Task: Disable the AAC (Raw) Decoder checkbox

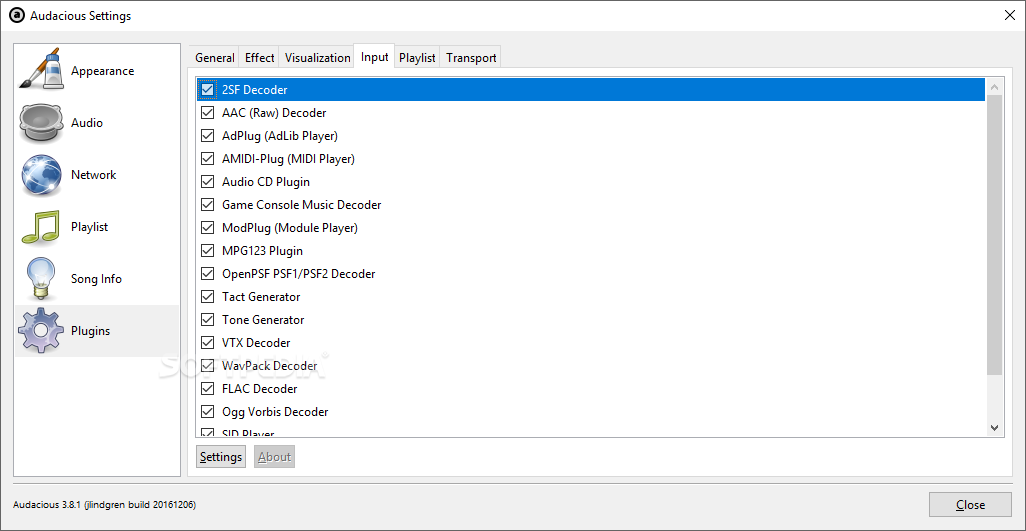Action: 208,112
